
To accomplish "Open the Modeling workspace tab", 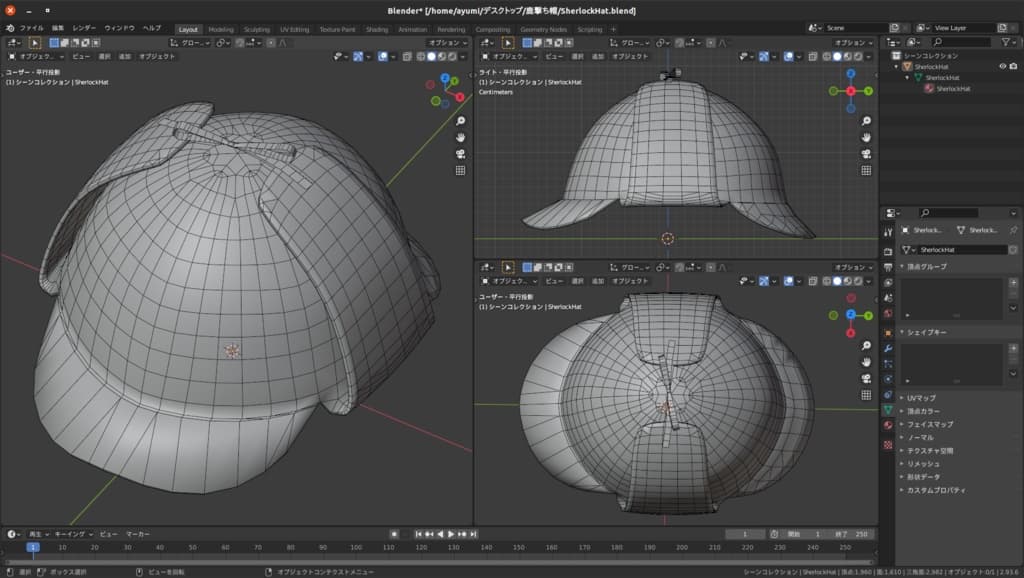I will 221,29.
